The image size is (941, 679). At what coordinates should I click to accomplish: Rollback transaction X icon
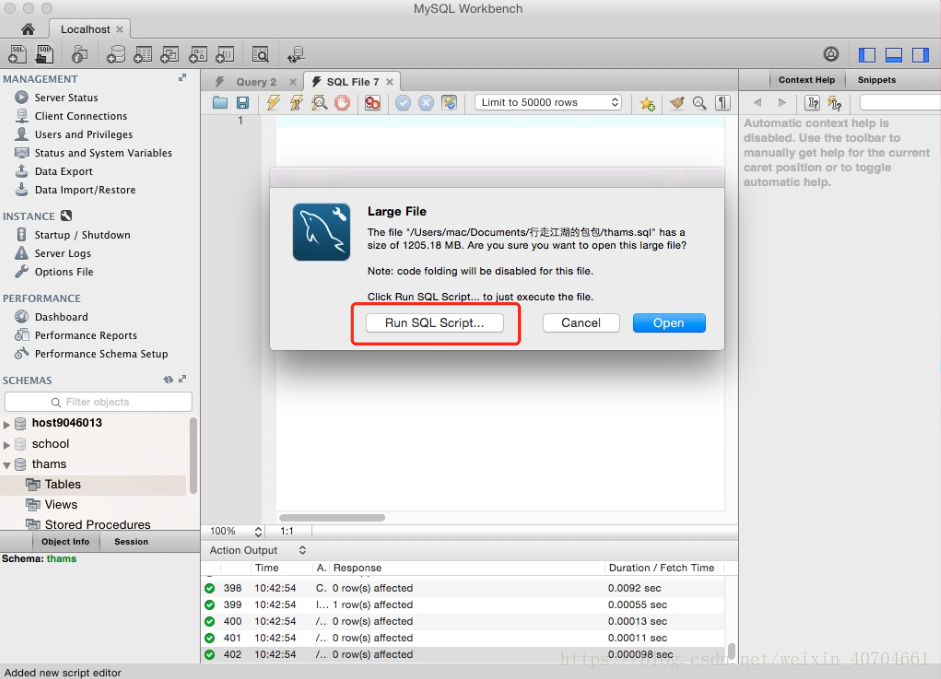[426, 103]
